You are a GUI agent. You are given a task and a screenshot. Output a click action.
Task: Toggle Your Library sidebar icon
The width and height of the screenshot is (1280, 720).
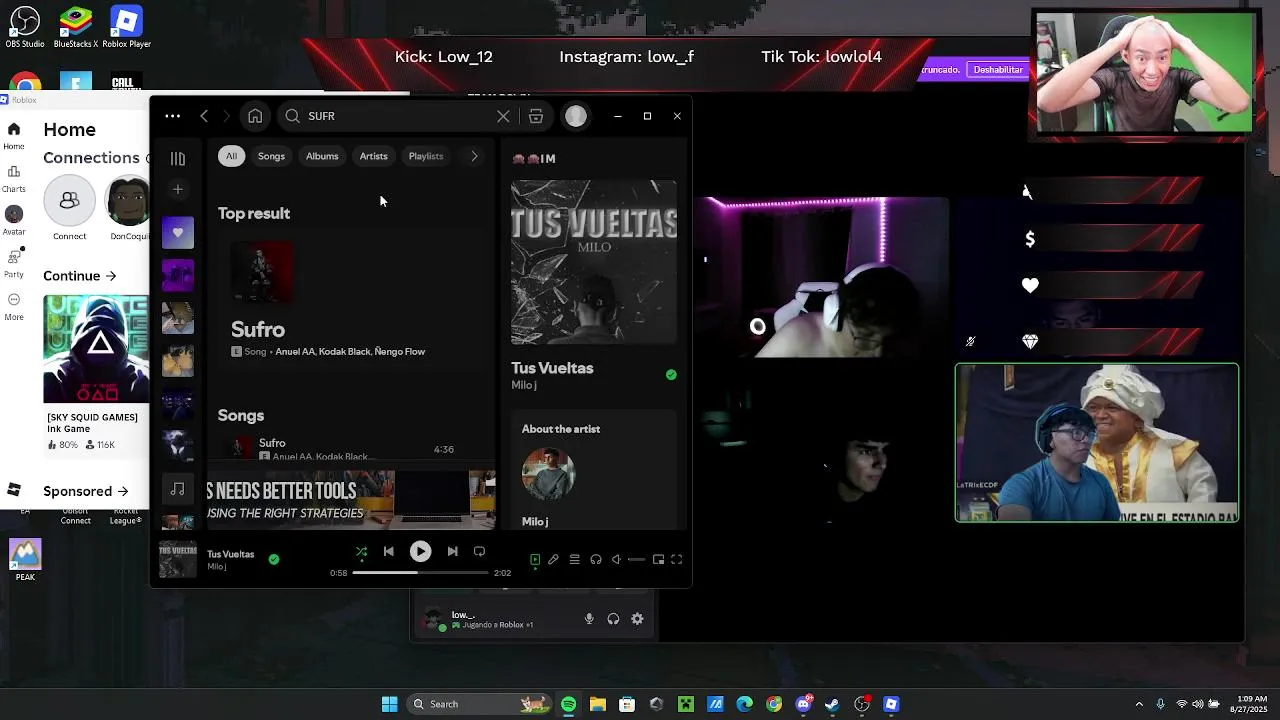tap(178, 158)
